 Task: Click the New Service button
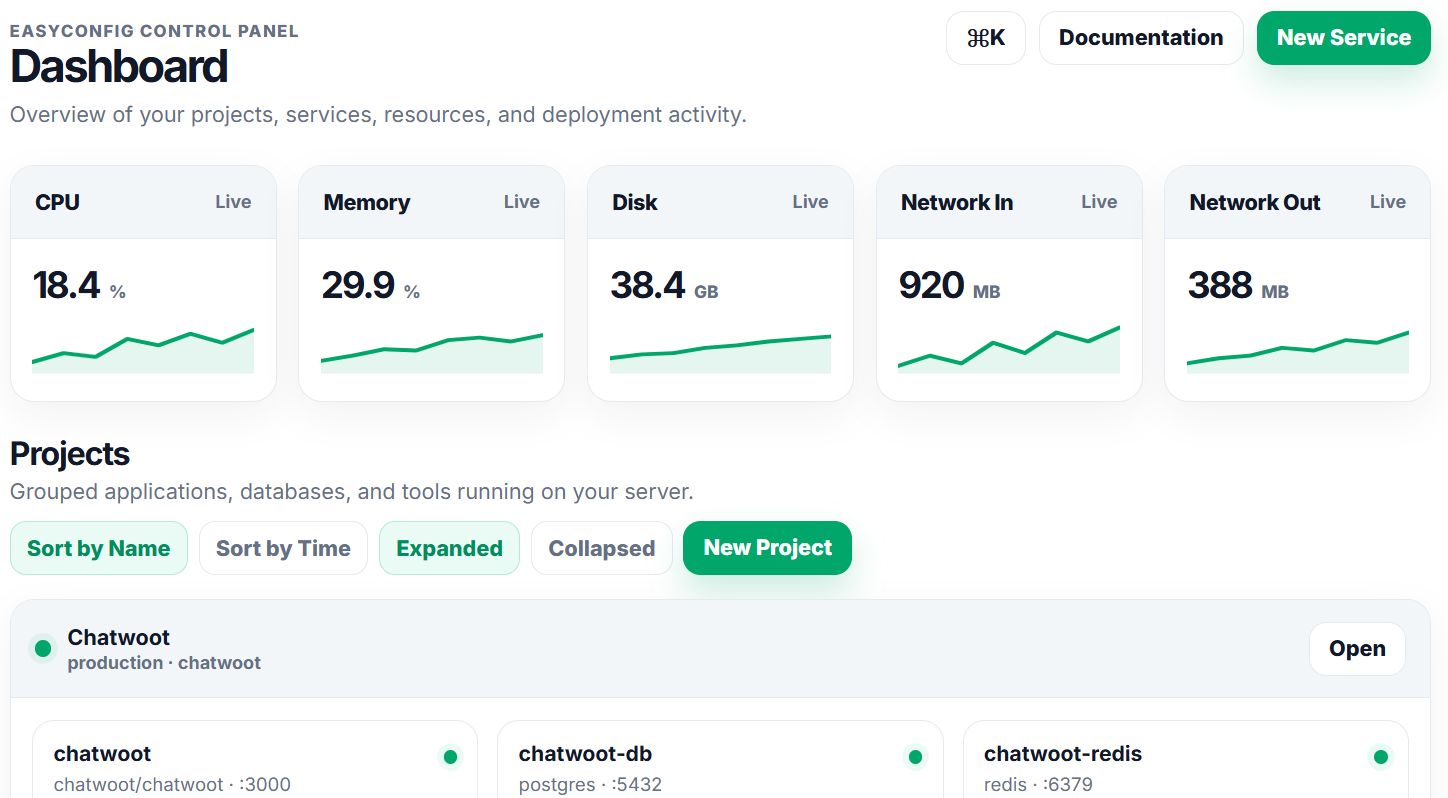click(x=1344, y=38)
